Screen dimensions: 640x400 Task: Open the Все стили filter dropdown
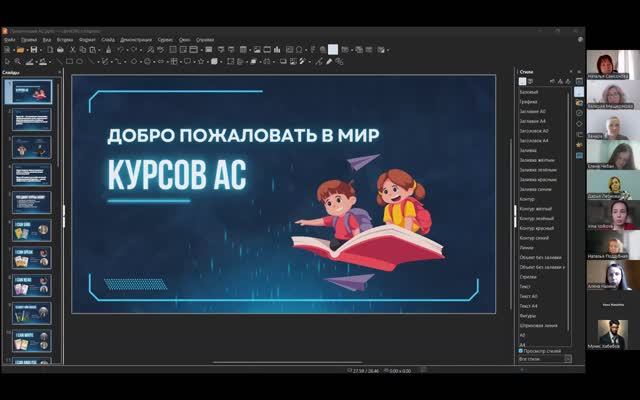click(x=545, y=359)
